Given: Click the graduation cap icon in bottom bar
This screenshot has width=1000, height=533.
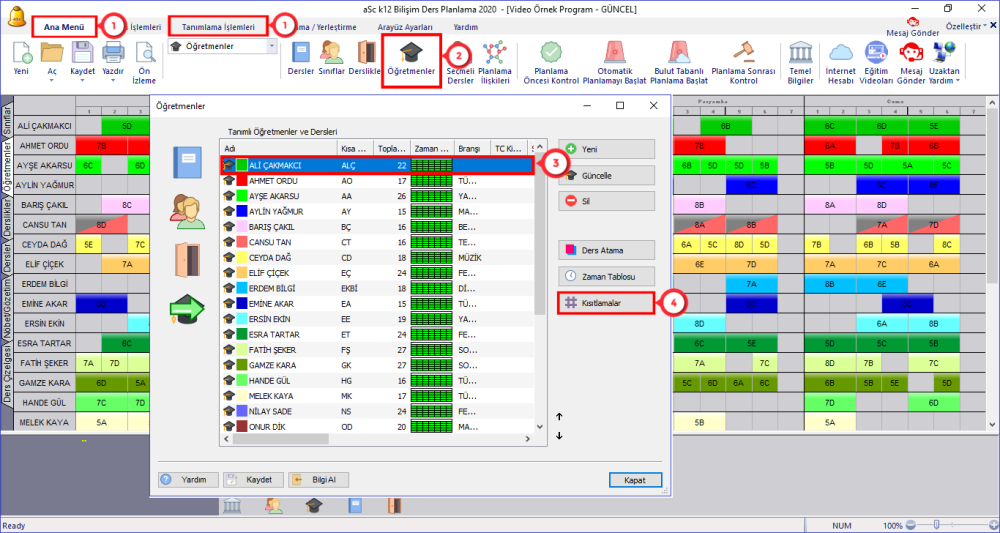Looking at the screenshot, I should point(313,506).
